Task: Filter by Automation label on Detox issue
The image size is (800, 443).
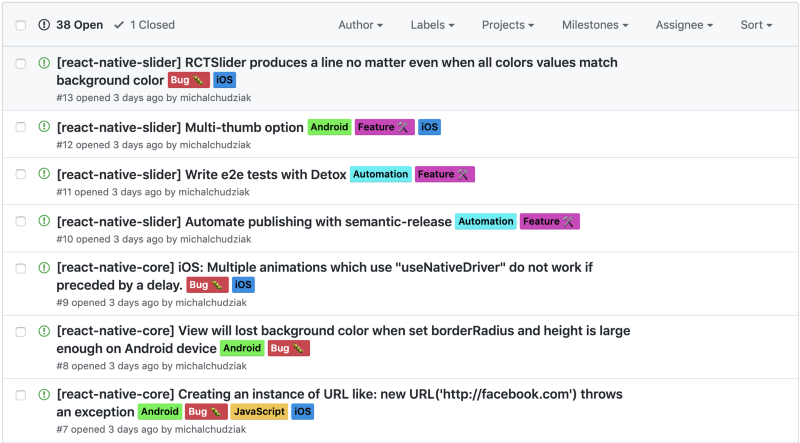Action: pos(381,174)
